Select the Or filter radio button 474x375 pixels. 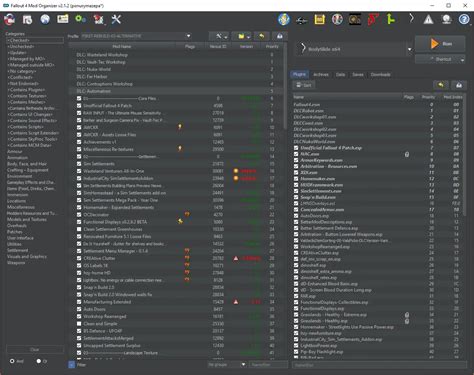pyautogui.click(x=39, y=361)
